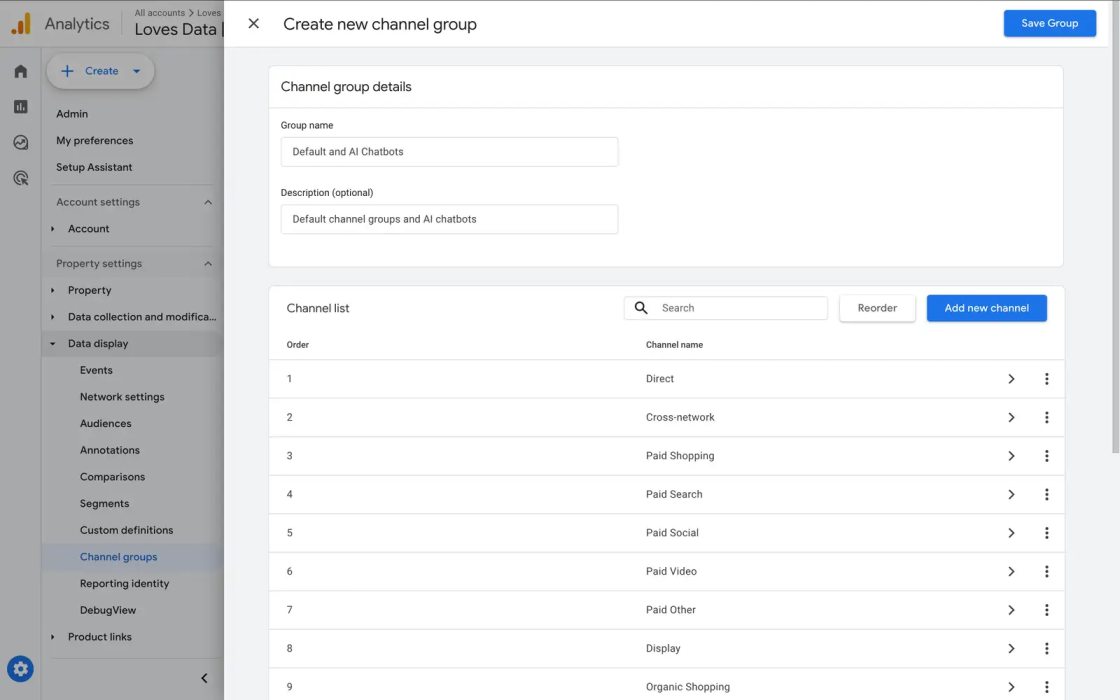
Task: Open more options for the Display channel
Action: point(1047,648)
